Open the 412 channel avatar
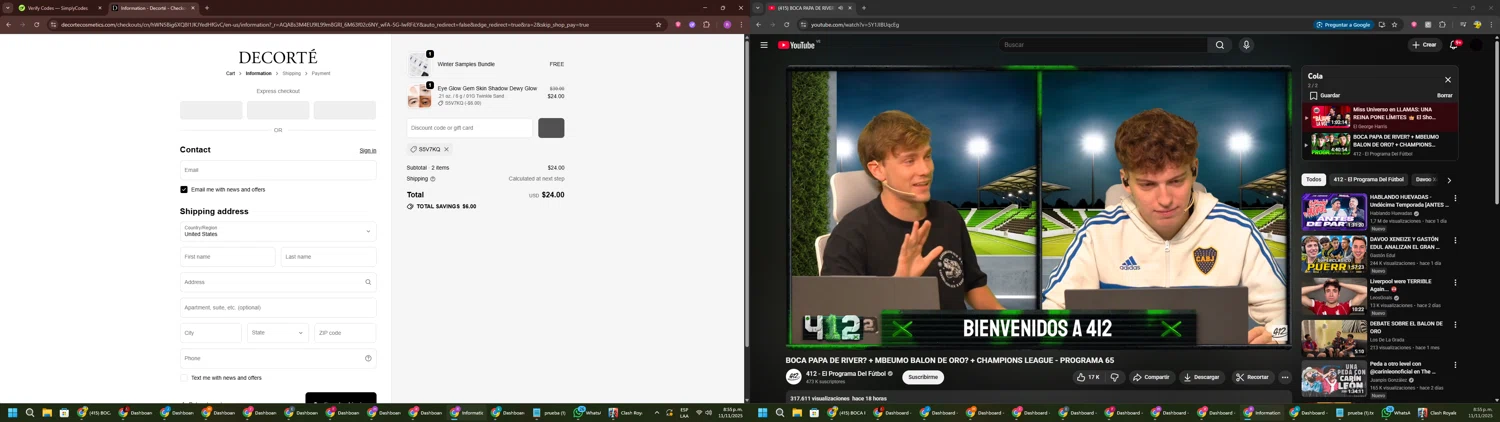This screenshot has height=422, width=1500. [x=794, y=377]
